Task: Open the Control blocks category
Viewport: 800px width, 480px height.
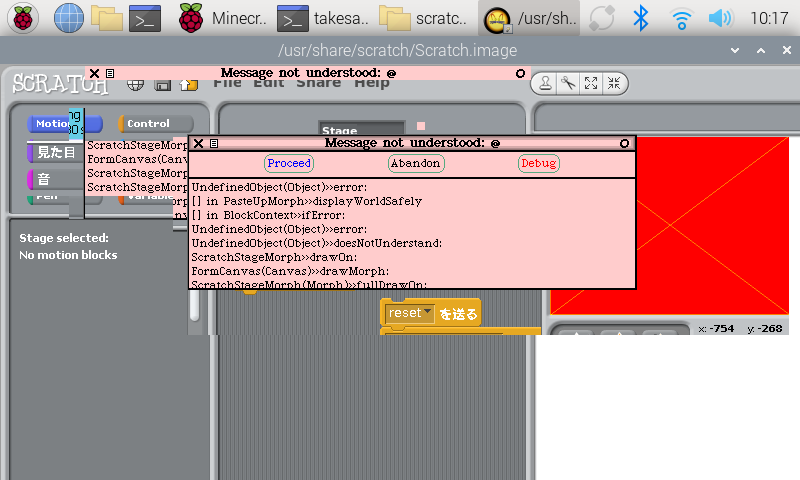Action: (x=156, y=123)
